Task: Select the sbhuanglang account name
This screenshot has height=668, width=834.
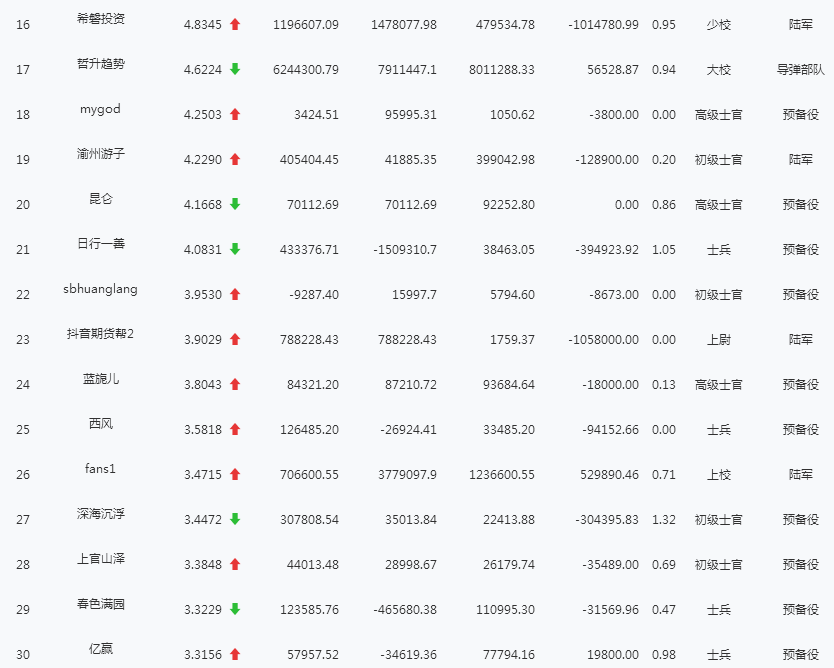Action: click(x=101, y=289)
